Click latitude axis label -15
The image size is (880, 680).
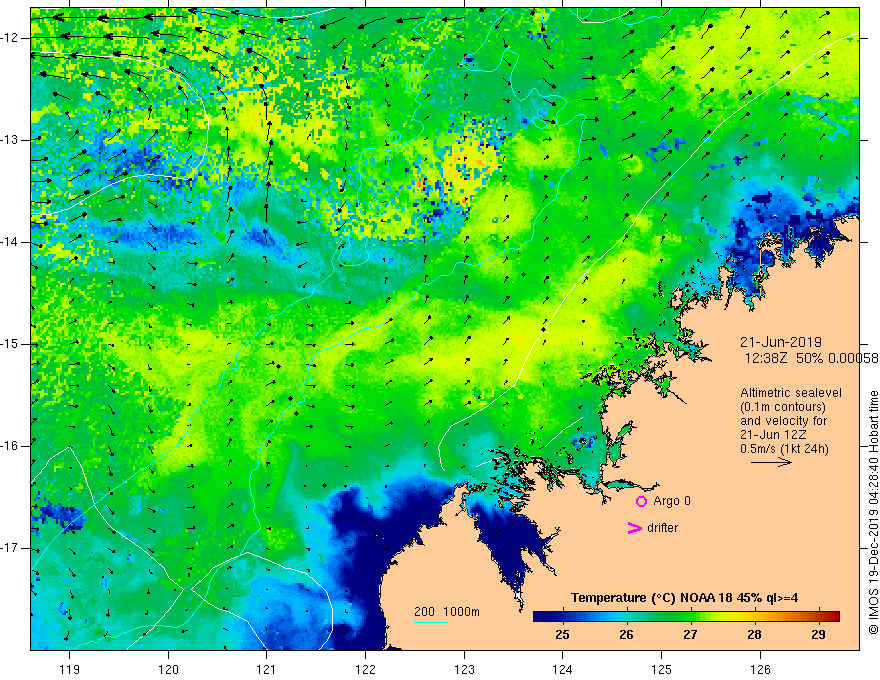(x=11, y=344)
